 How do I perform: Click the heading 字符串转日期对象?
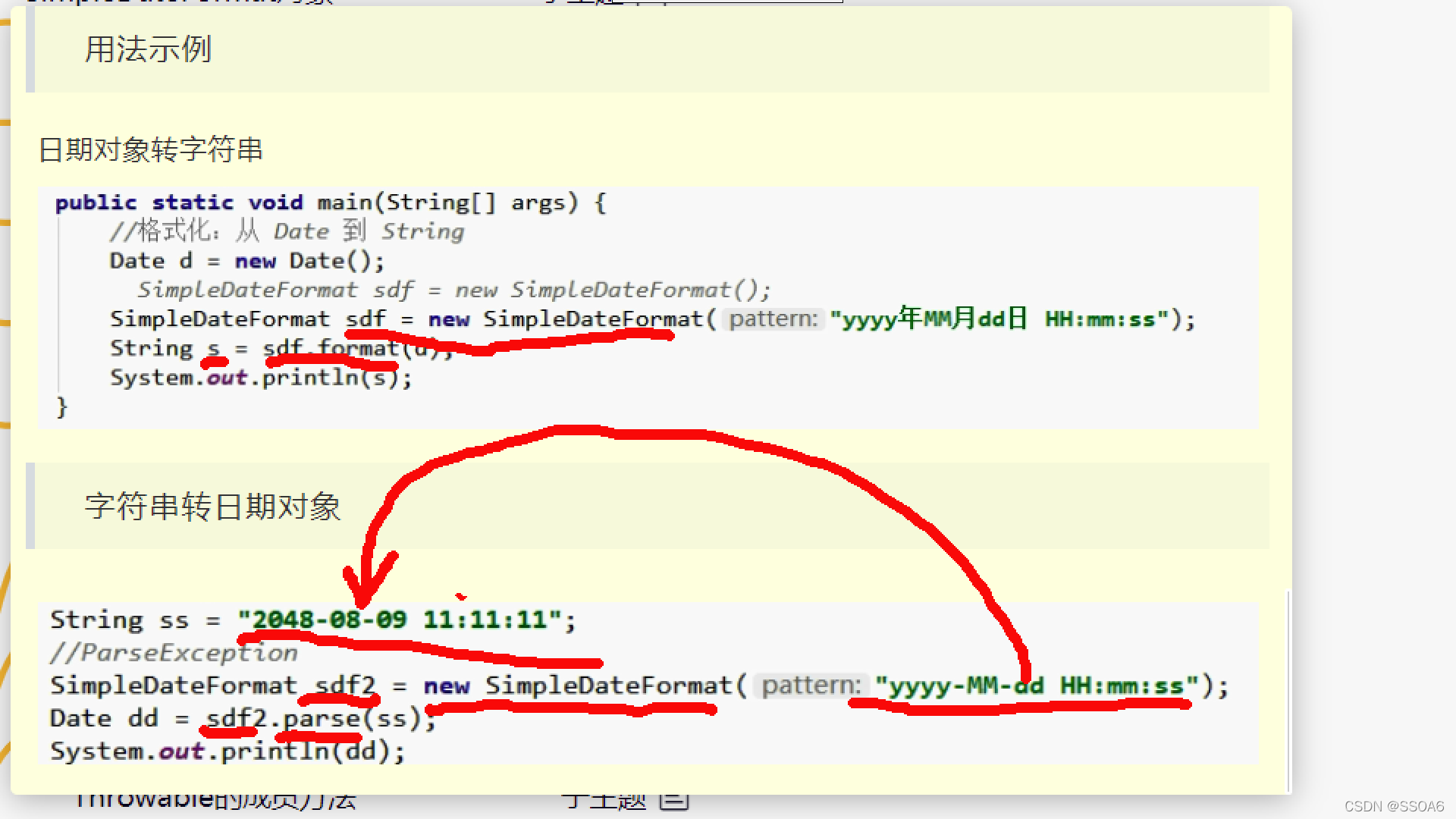pos(213,506)
